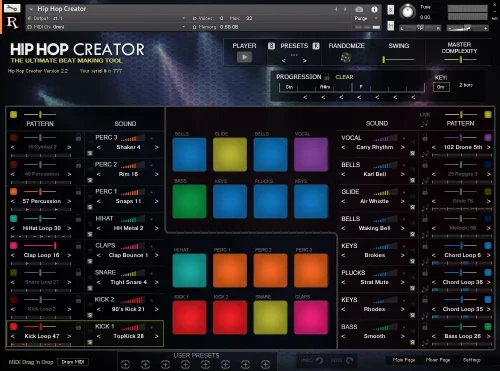The height and width of the screenshot is (371, 500).
Task: Select next pattern after Bass Loop 26
Action: 488,336
